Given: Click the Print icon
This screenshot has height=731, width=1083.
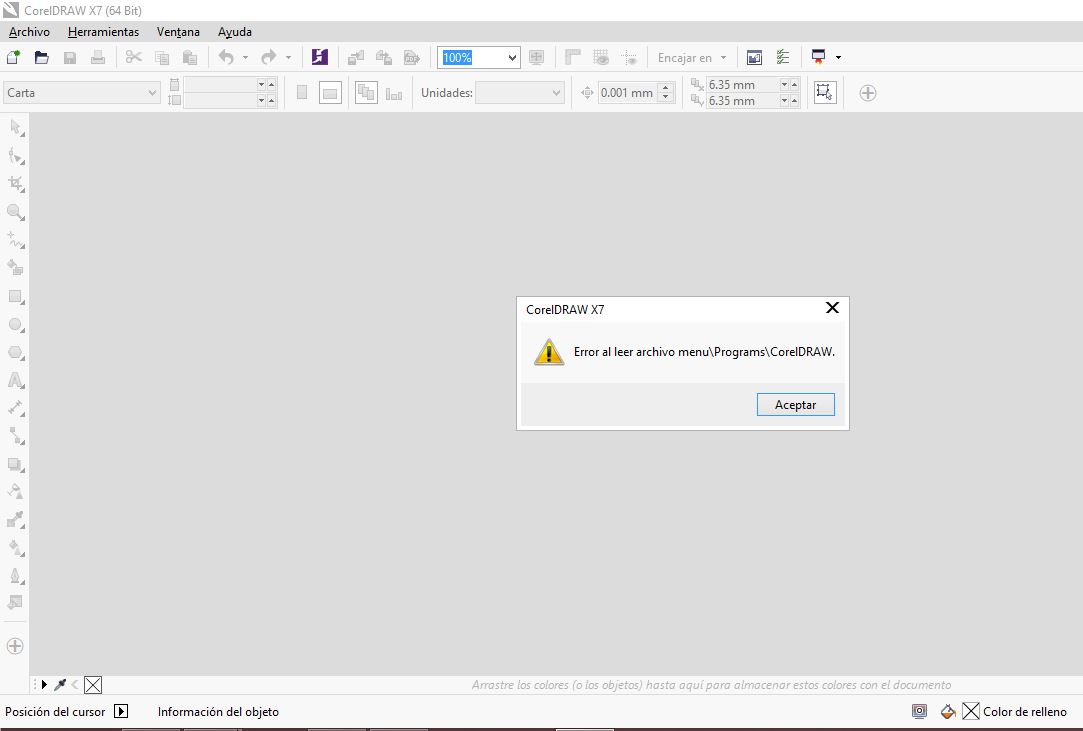Looking at the screenshot, I should (98, 57).
